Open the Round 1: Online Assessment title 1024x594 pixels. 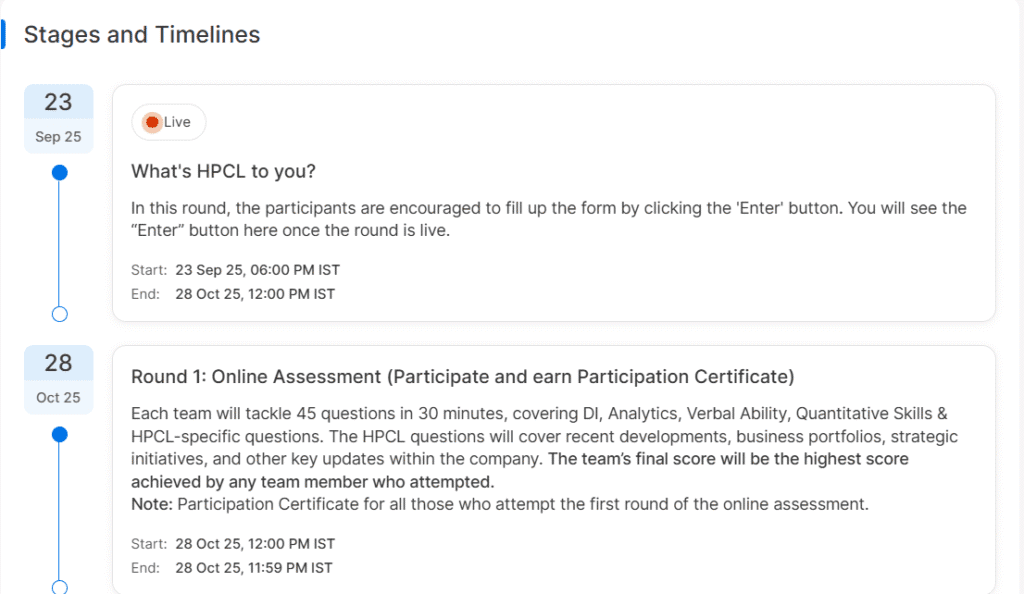pyautogui.click(x=462, y=377)
